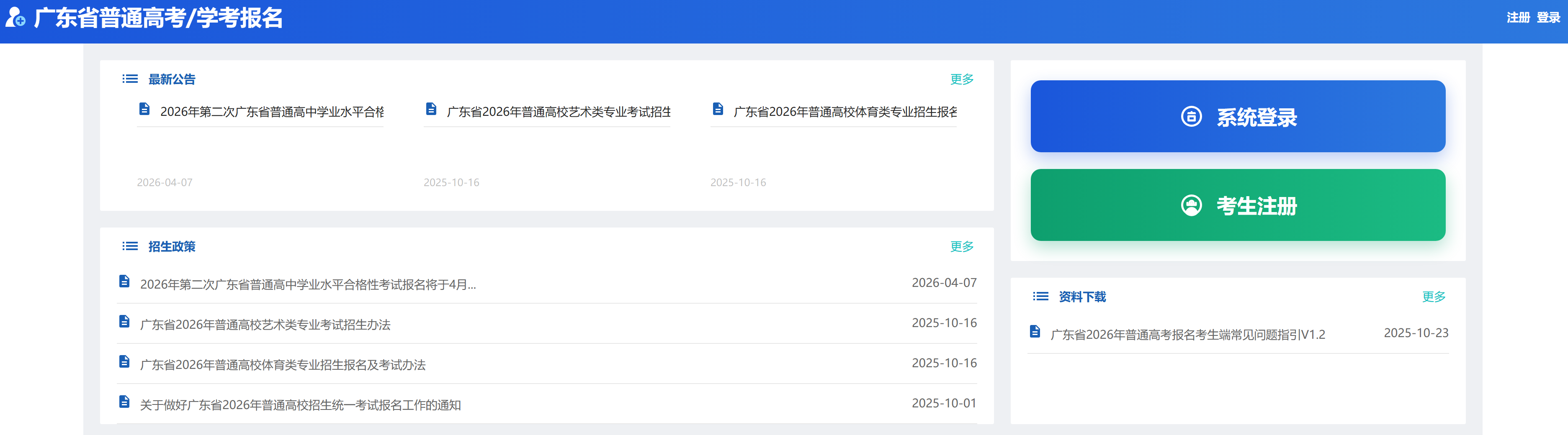Expand 更多 in the 最新公告 section
This screenshot has height=435, width=1568.
[x=962, y=79]
